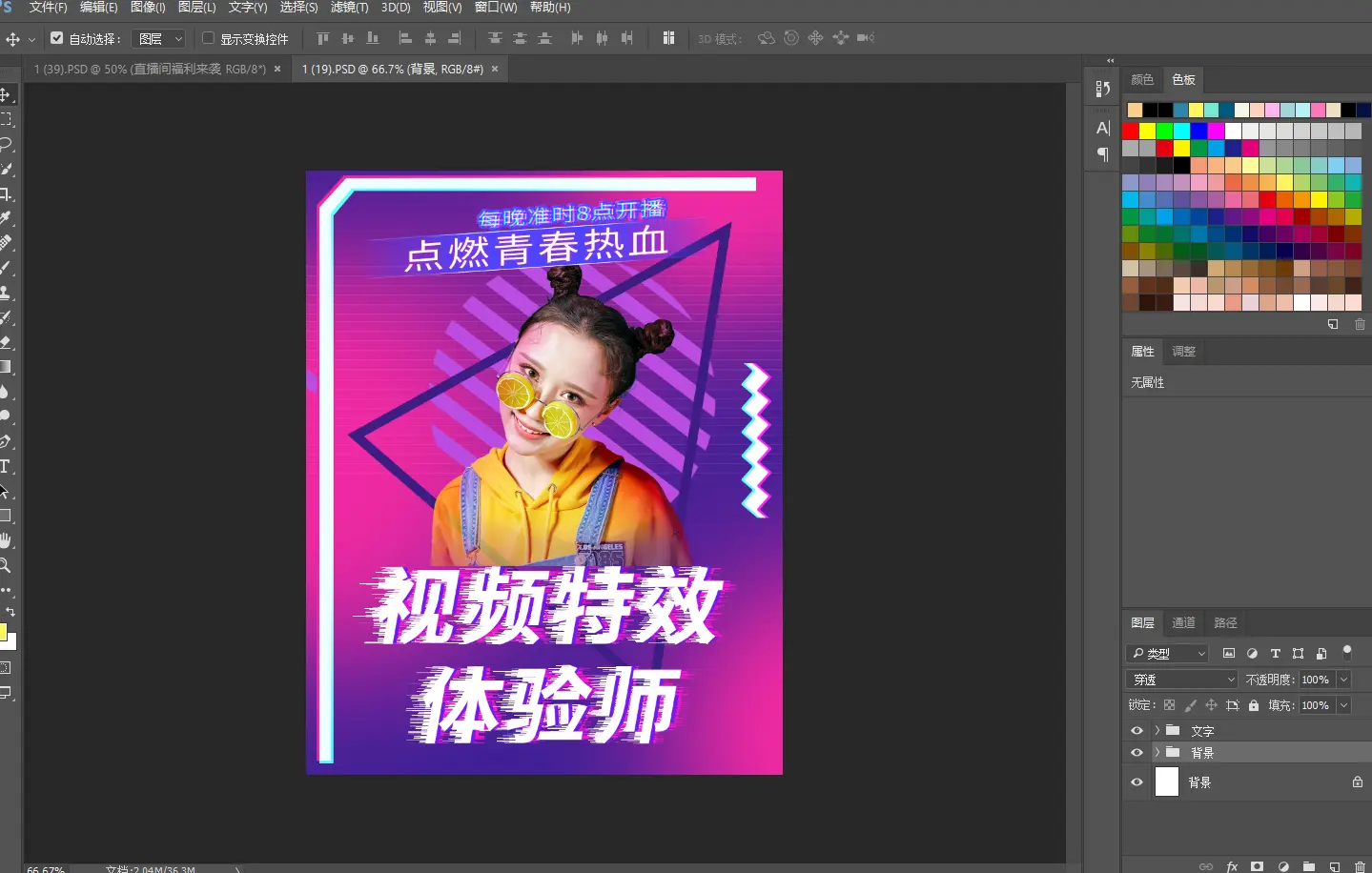Select the Hand tool

[5, 540]
